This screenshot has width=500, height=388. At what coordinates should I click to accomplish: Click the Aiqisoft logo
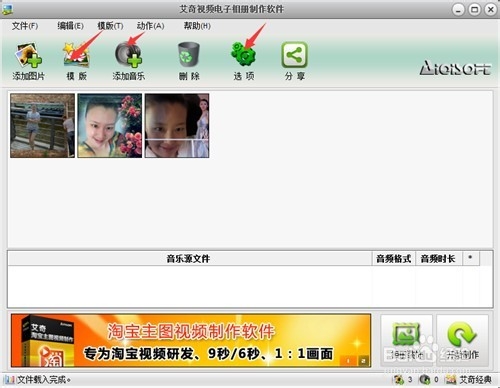pos(455,68)
